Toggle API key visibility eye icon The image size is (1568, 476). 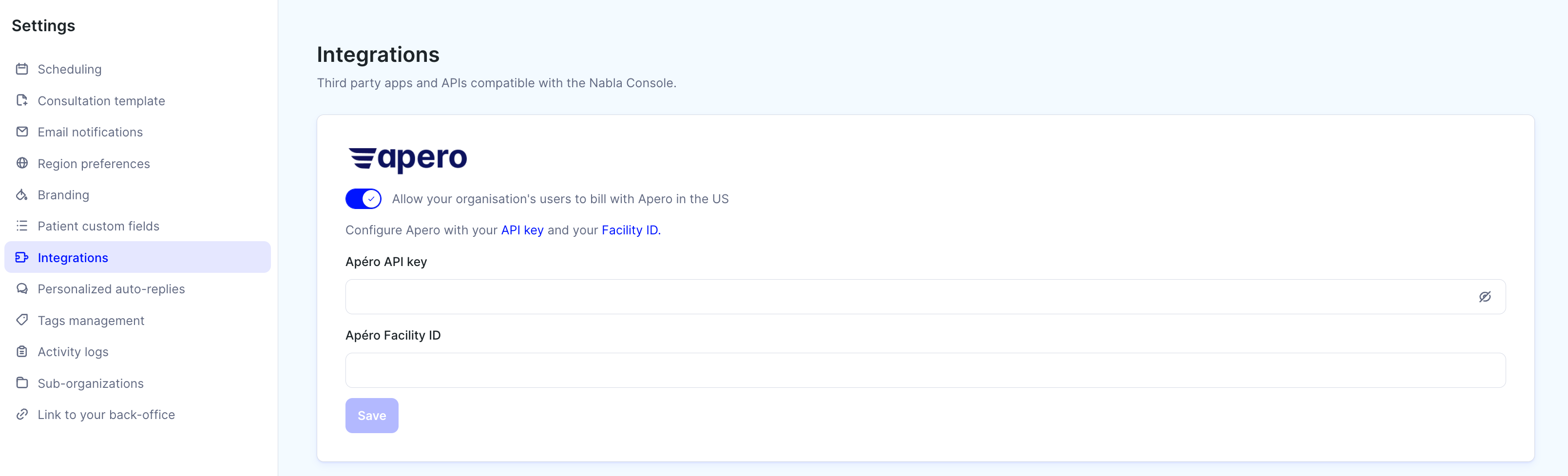[x=1485, y=297]
